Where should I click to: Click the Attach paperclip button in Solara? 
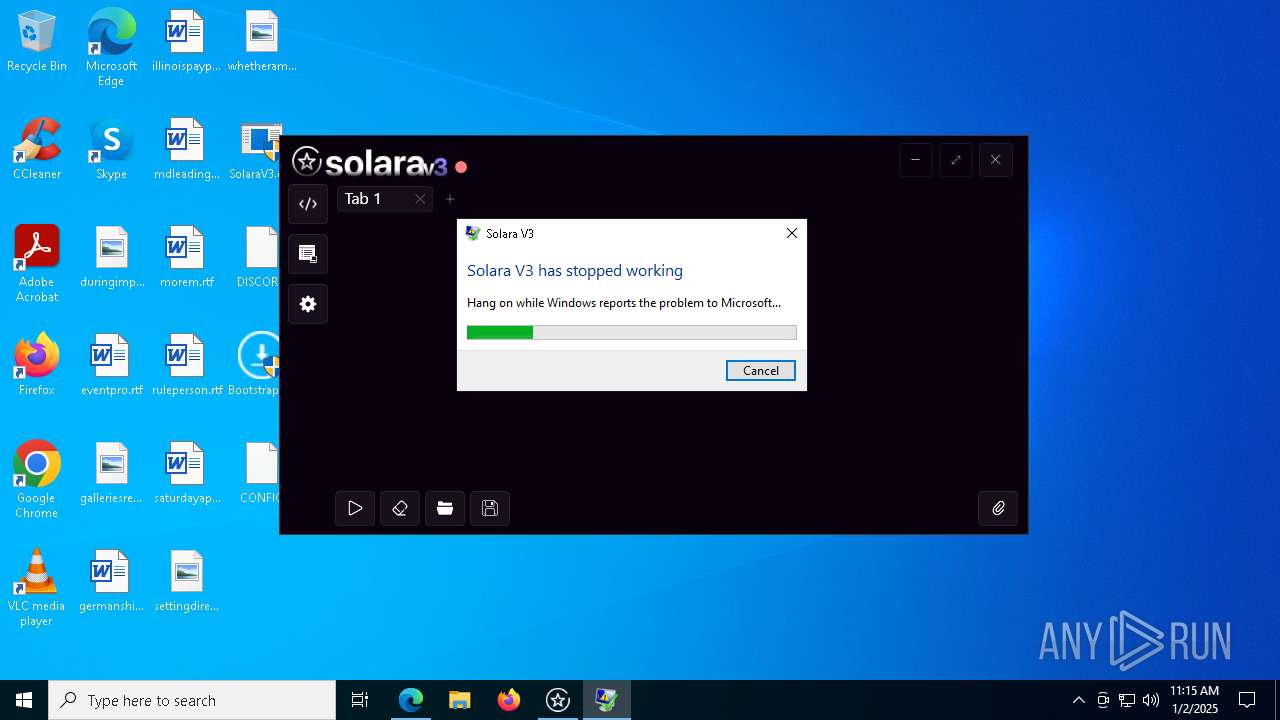(998, 509)
